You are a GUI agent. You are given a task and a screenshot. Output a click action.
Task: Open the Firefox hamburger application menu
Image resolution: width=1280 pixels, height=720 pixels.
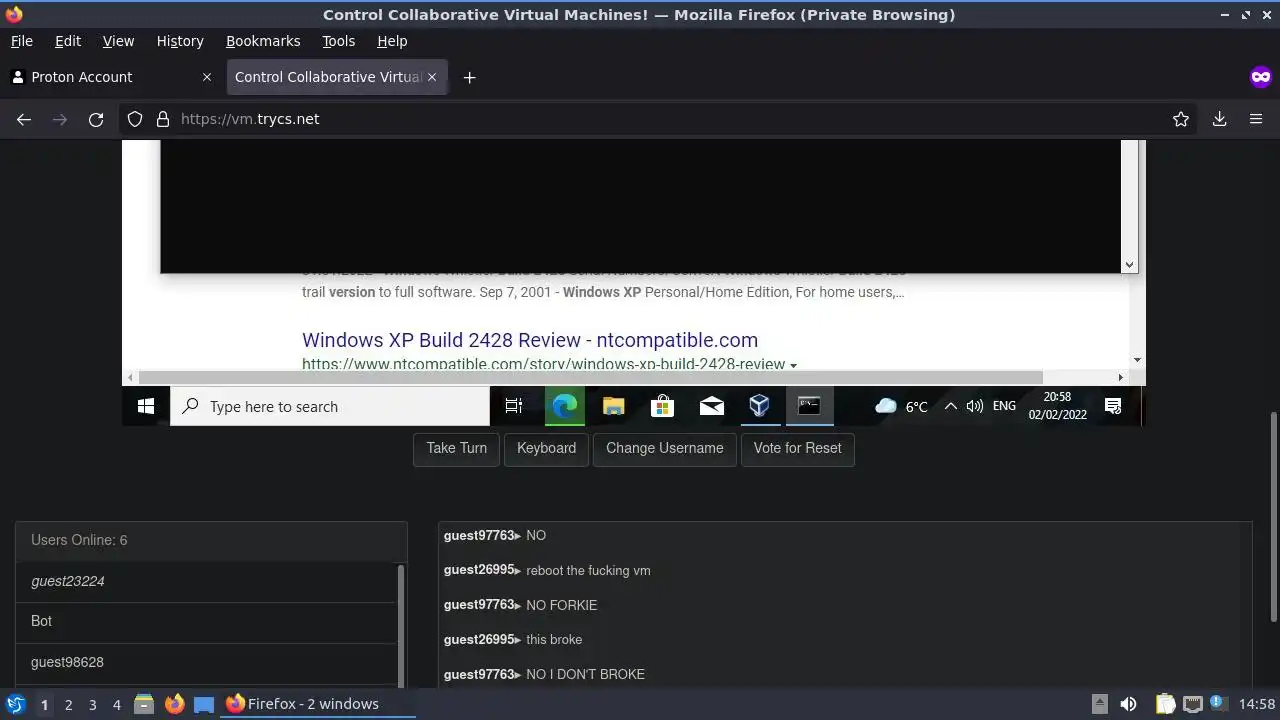(1256, 119)
